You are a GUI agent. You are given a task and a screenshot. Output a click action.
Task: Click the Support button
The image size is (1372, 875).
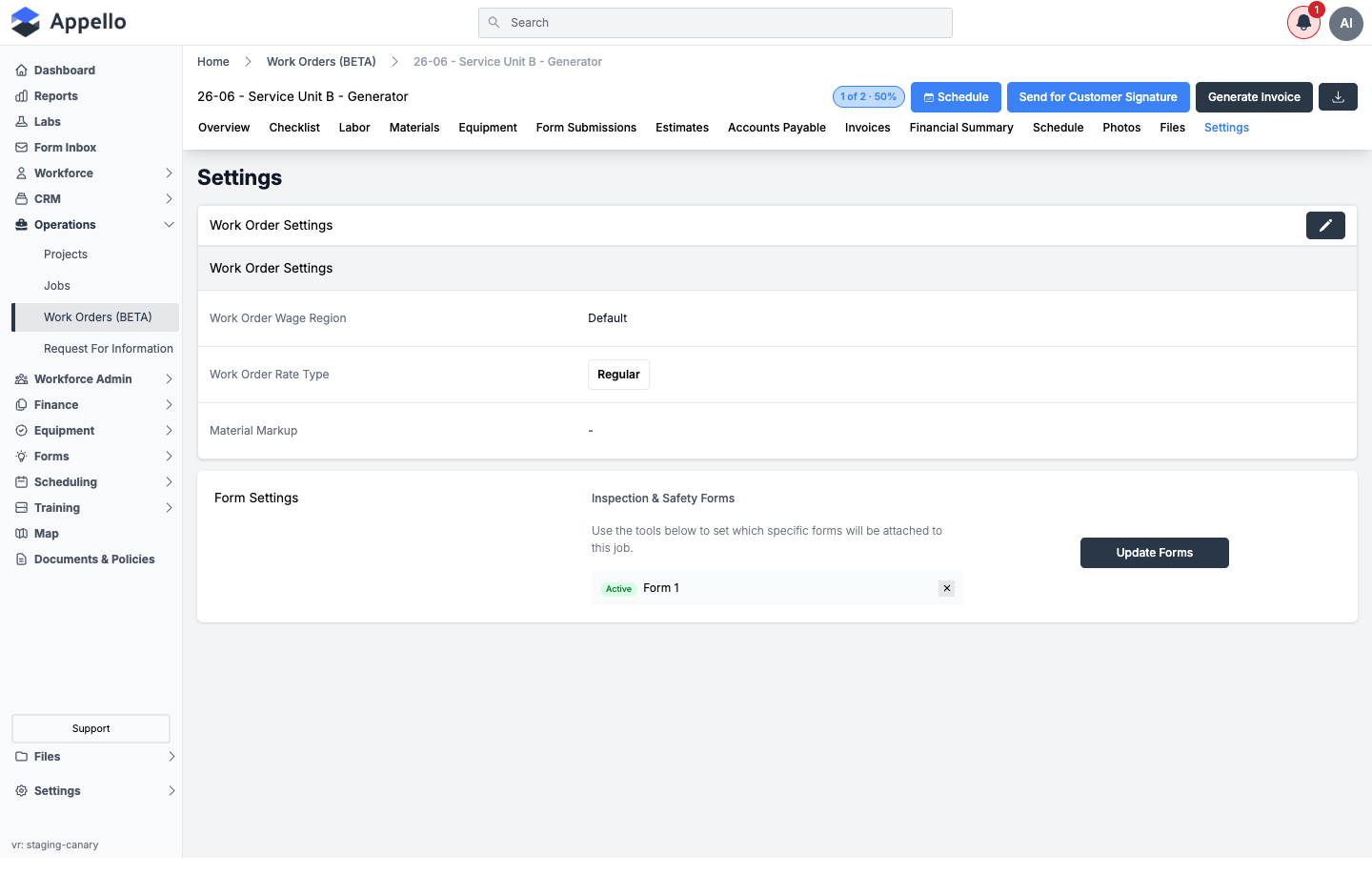pyautogui.click(x=91, y=729)
